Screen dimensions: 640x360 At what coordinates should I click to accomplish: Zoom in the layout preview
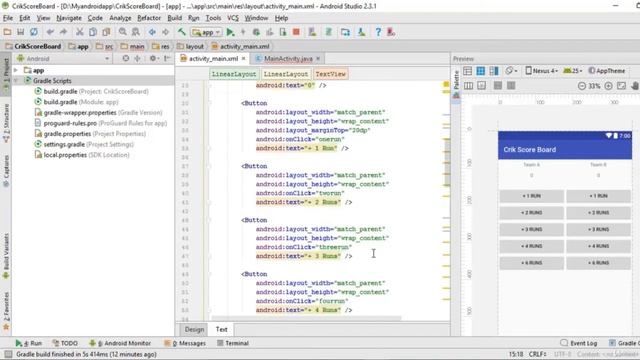[x=608, y=86]
